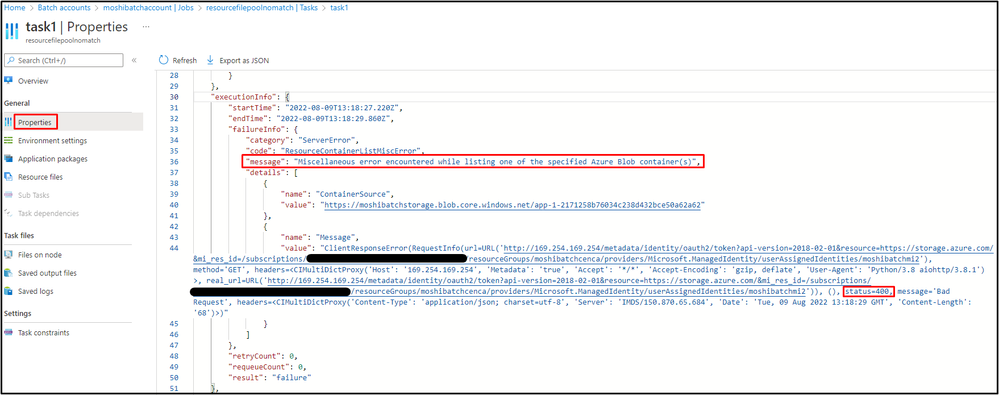The width and height of the screenshot is (999, 395).
Task: Click "retryCount": 0 on line 48
Action: (262, 356)
